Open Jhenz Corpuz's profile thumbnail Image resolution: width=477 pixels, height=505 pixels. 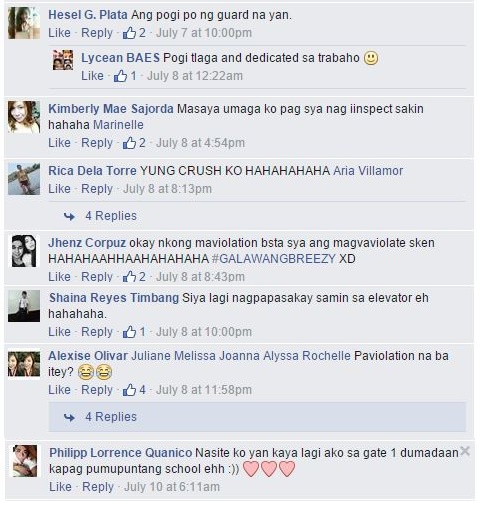tap(24, 251)
